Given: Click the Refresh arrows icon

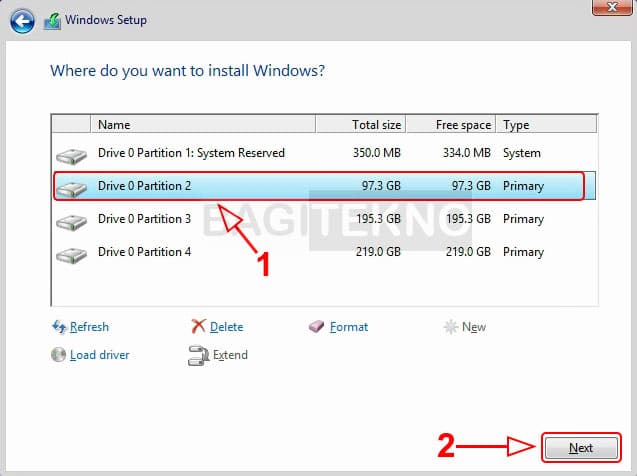Looking at the screenshot, I should [59, 327].
